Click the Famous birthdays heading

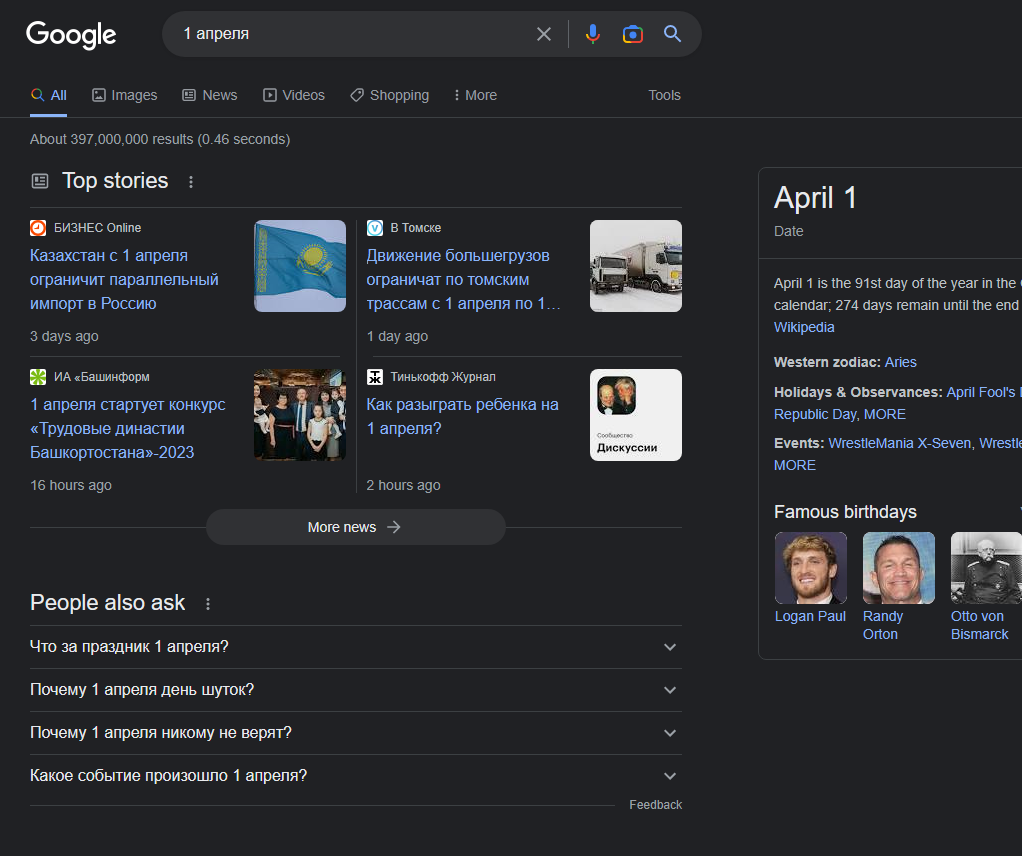[x=845, y=512]
